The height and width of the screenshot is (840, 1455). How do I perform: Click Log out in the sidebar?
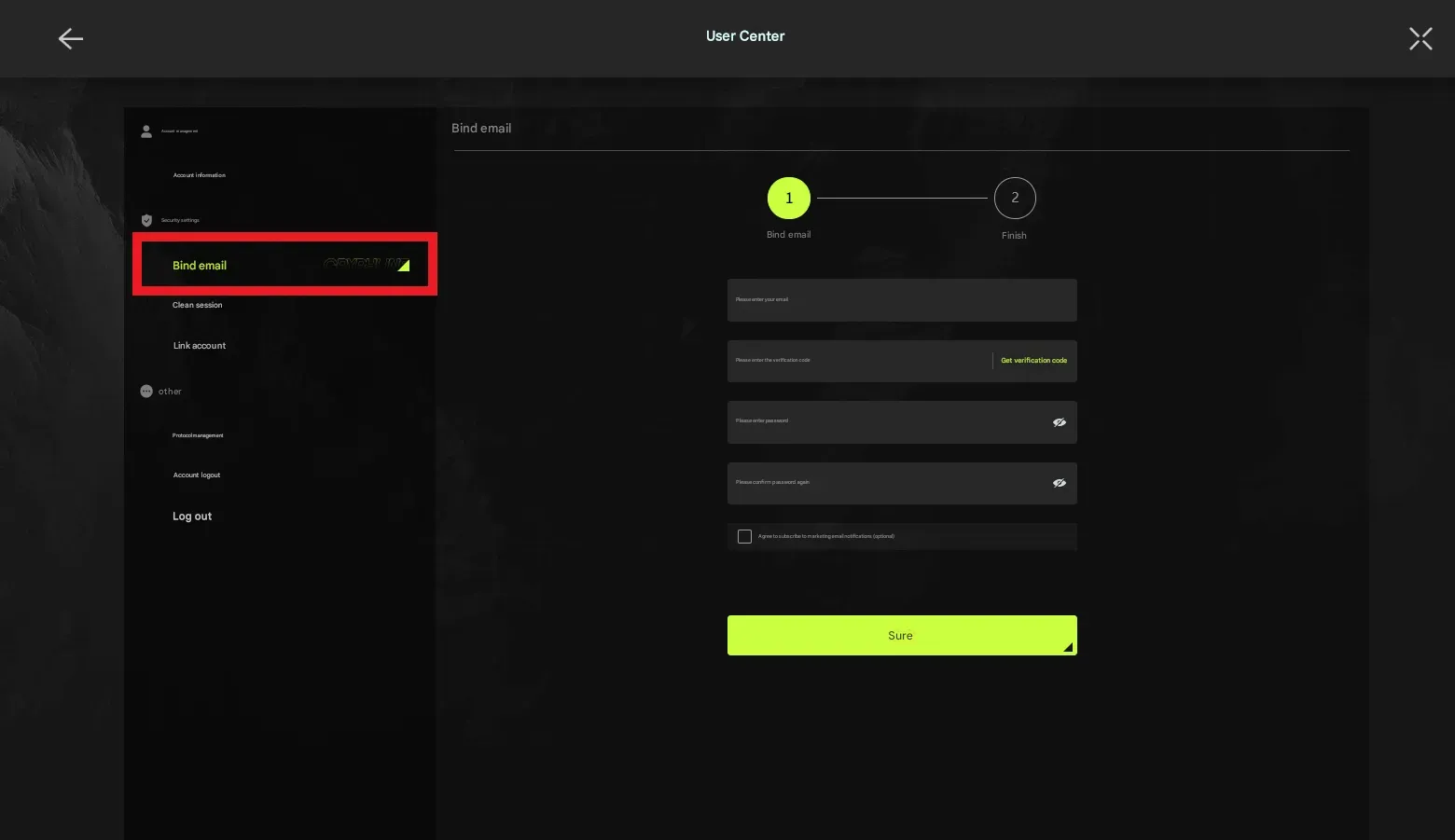192,516
